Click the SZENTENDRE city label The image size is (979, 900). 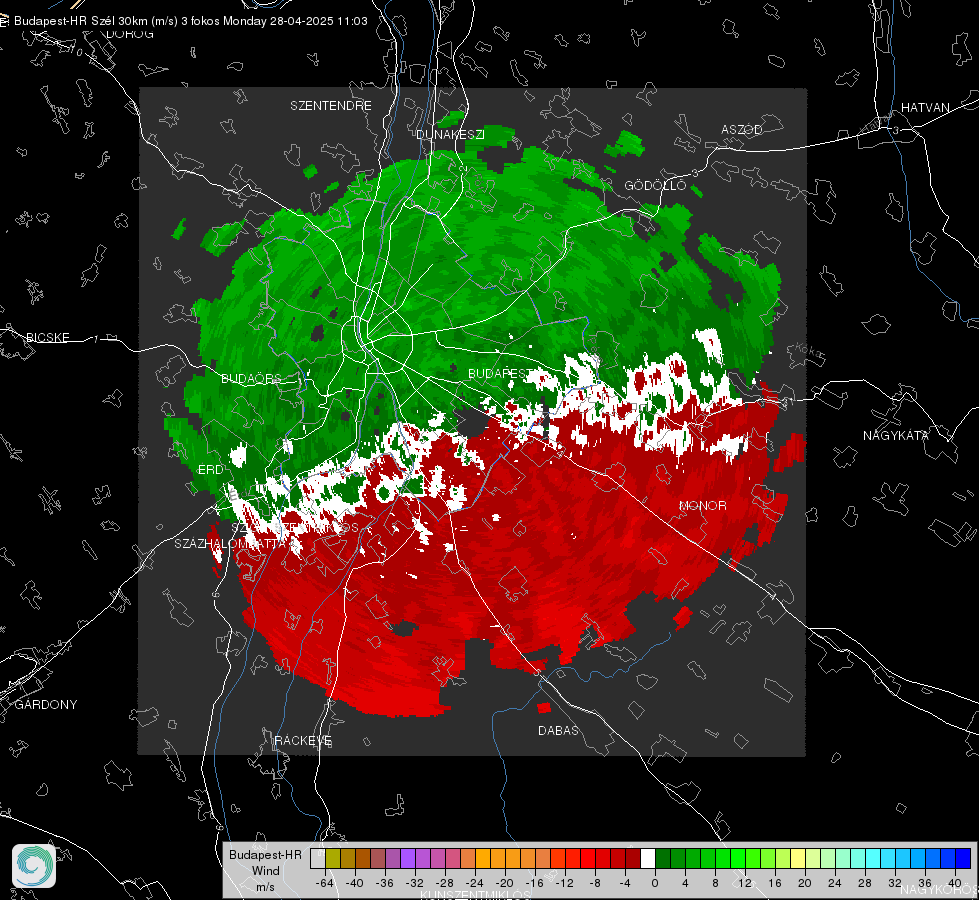click(x=331, y=106)
